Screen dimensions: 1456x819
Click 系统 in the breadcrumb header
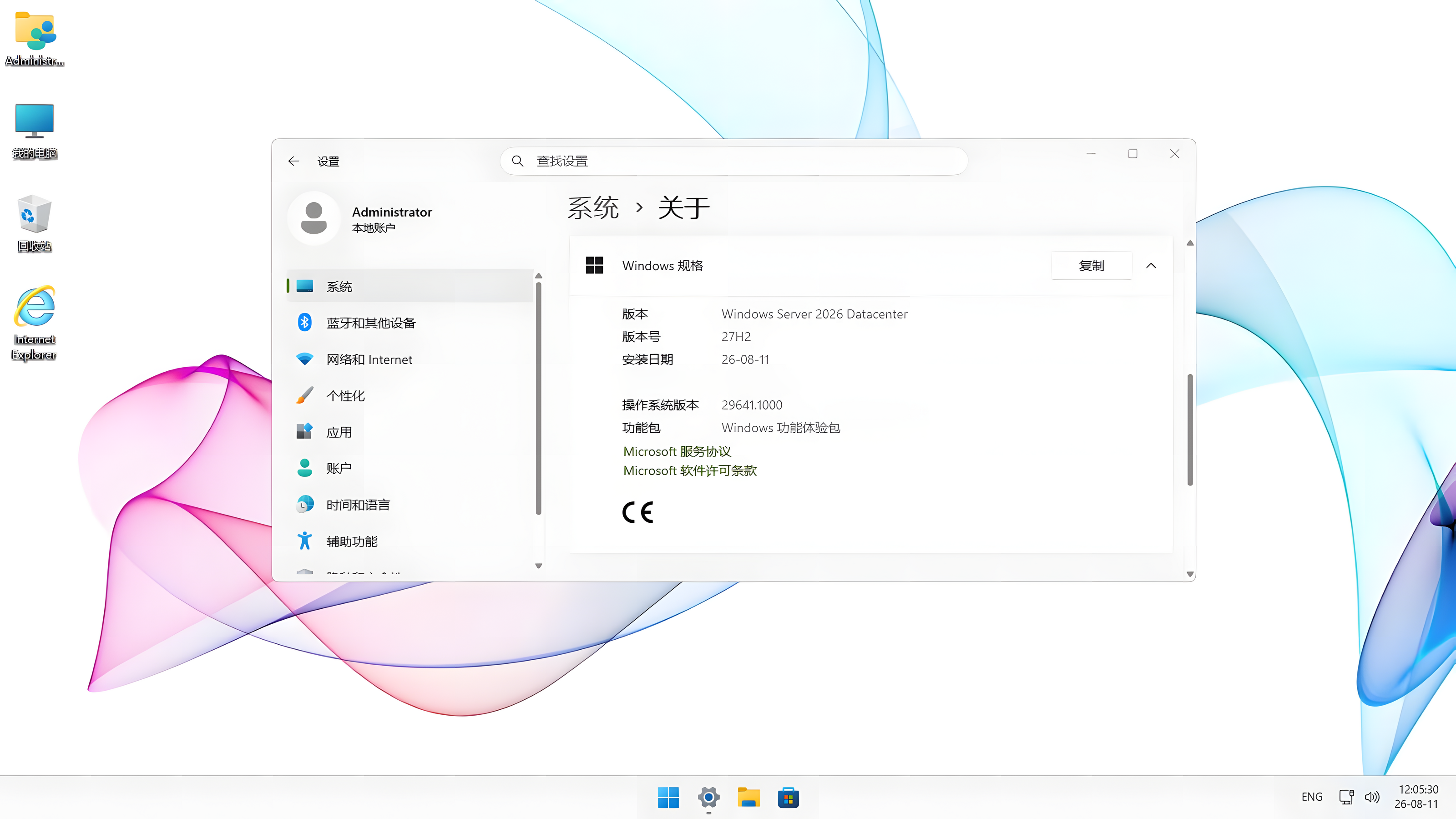(x=593, y=207)
